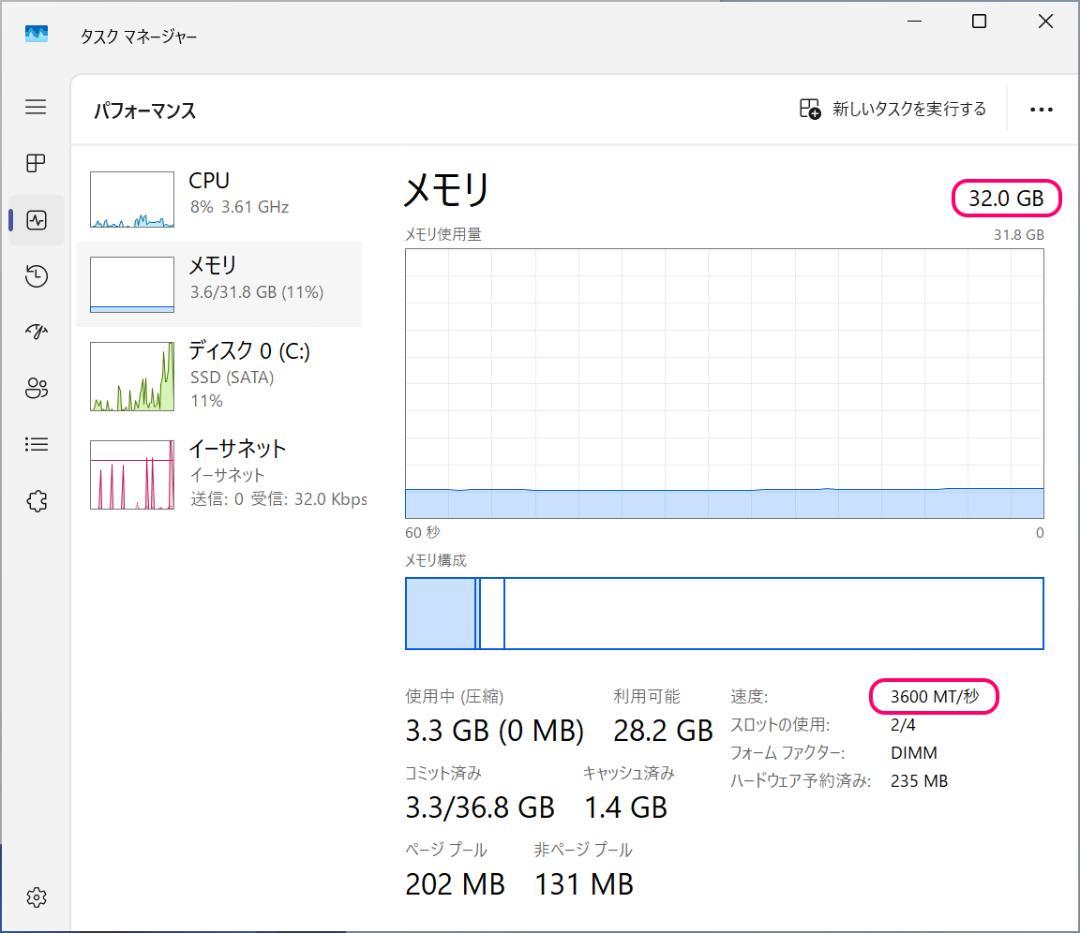Select the Performance pulse icon in sidebar
Screen dimensions: 1080x933
pyautogui.click(x=36, y=220)
